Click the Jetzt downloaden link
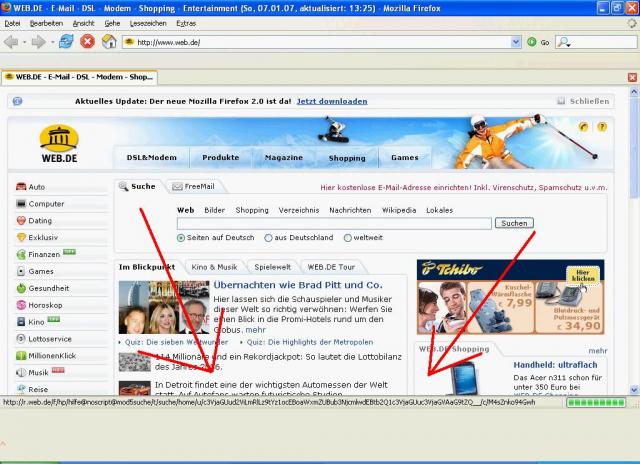This screenshot has width=640, height=464. [332, 101]
